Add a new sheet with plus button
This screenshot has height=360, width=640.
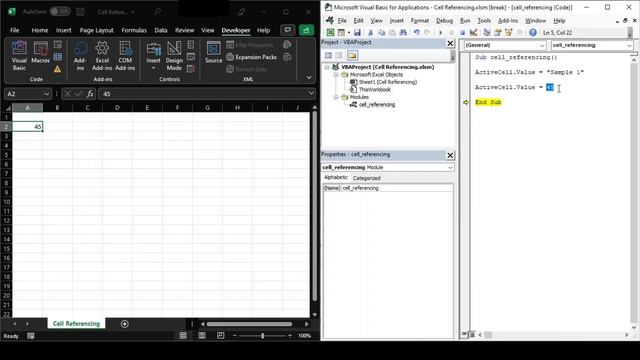124,324
